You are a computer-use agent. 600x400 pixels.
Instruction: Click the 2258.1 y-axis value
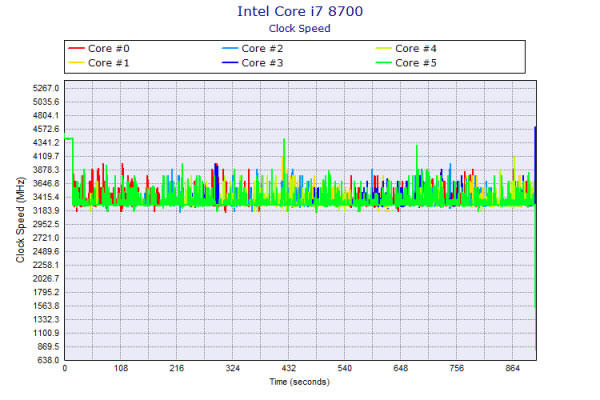[46, 265]
